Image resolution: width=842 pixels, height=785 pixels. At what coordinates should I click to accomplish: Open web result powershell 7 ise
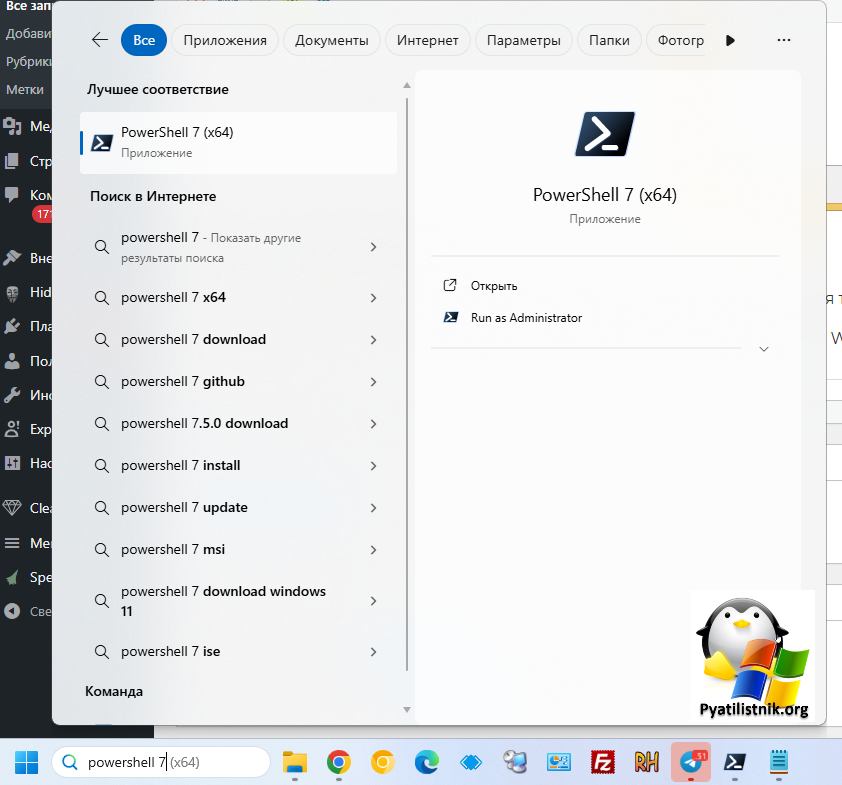(238, 651)
